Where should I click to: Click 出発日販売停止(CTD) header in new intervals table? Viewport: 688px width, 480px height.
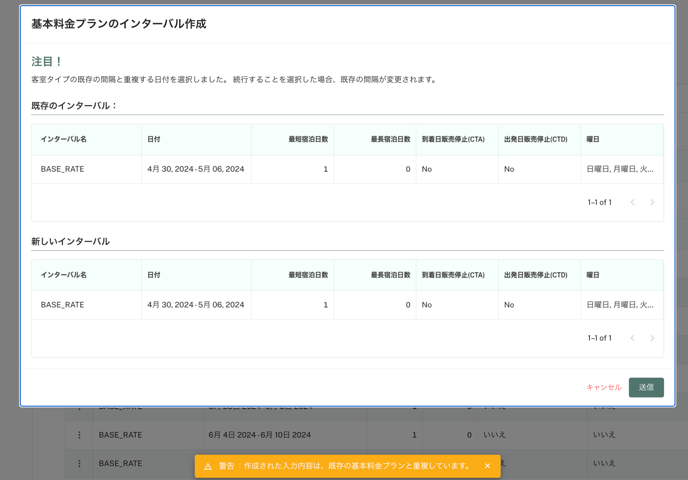click(535, 275)
